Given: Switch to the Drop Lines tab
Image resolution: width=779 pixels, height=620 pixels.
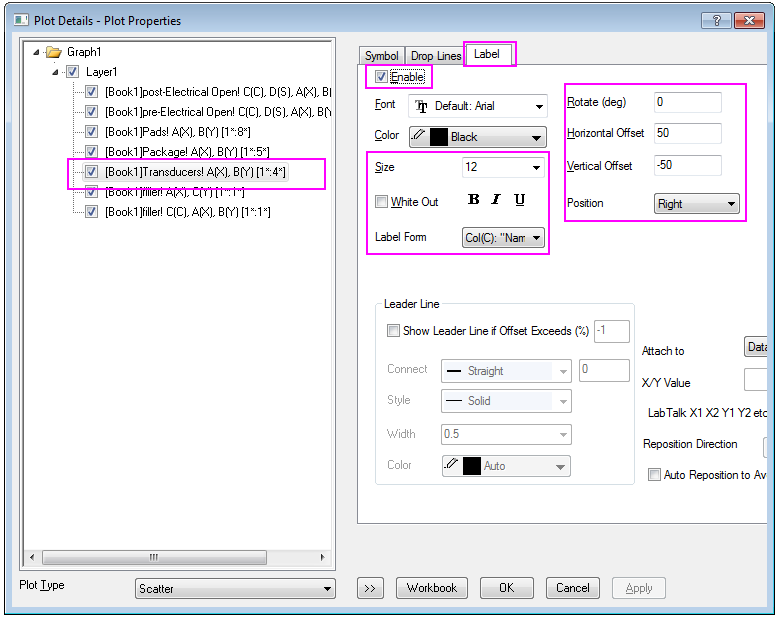Looking at the screenshot, I should click(x=434, y=56).
